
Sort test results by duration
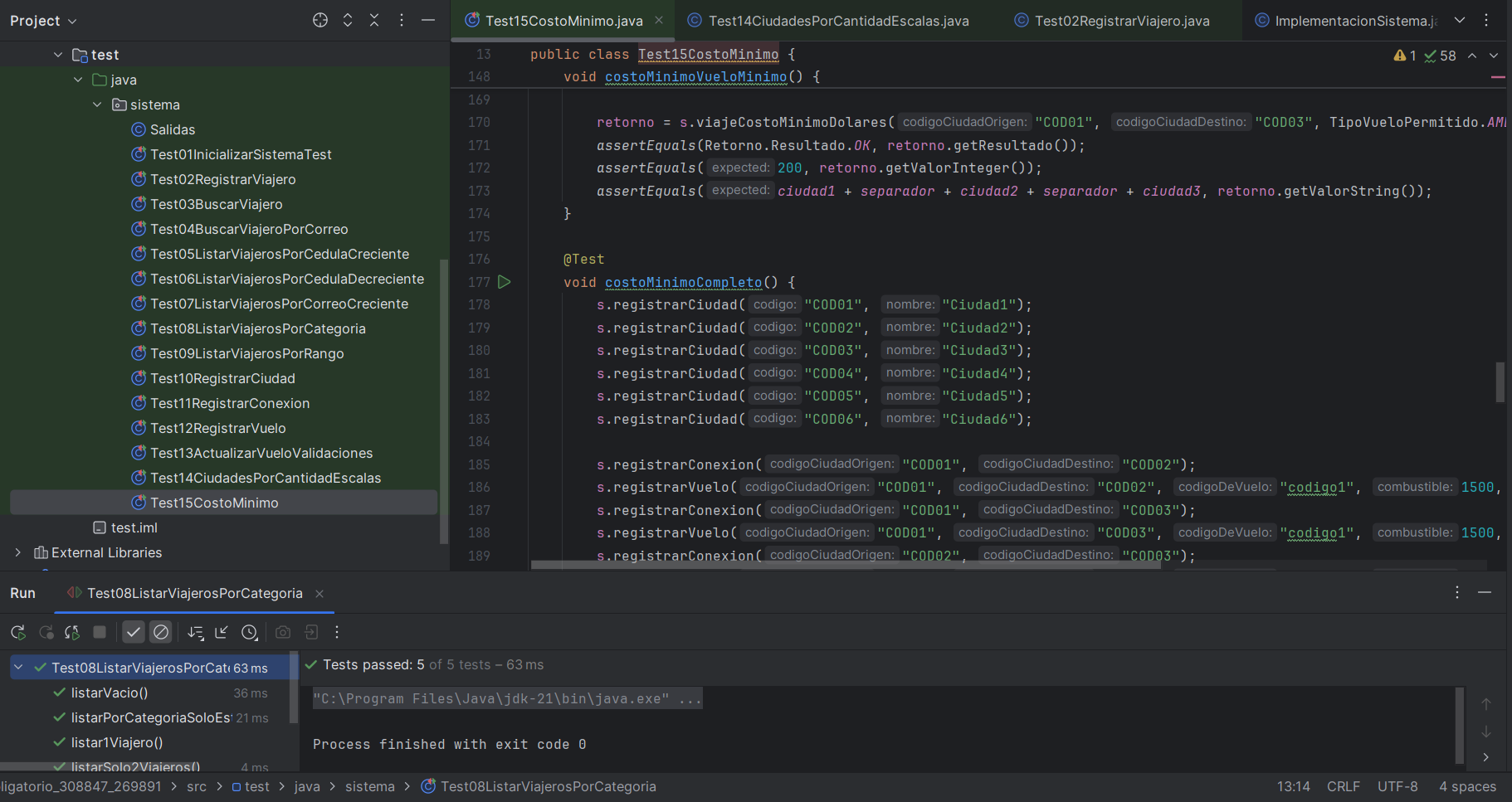click(195, 632)
